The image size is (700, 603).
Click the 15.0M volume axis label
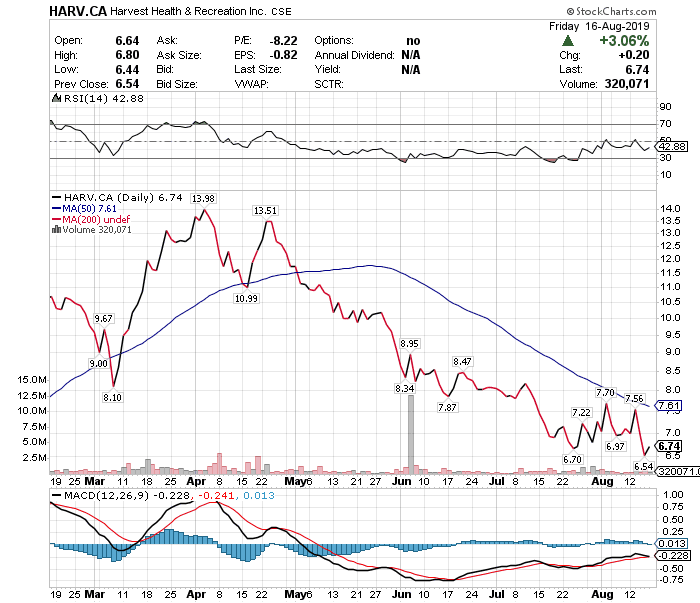tap(32, 380)
